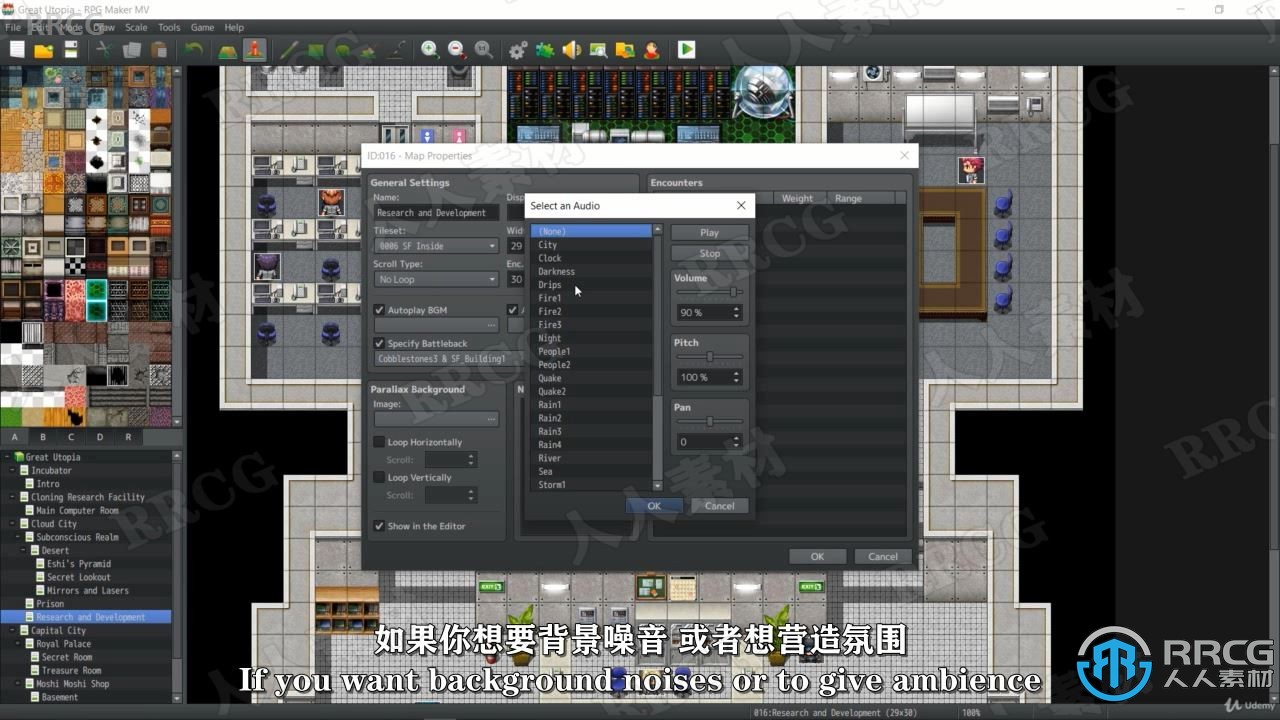Image resolution: width=1280 pixels, height=720 pixels.
Task: Collapse the Desert tree node
Action: 25,550
